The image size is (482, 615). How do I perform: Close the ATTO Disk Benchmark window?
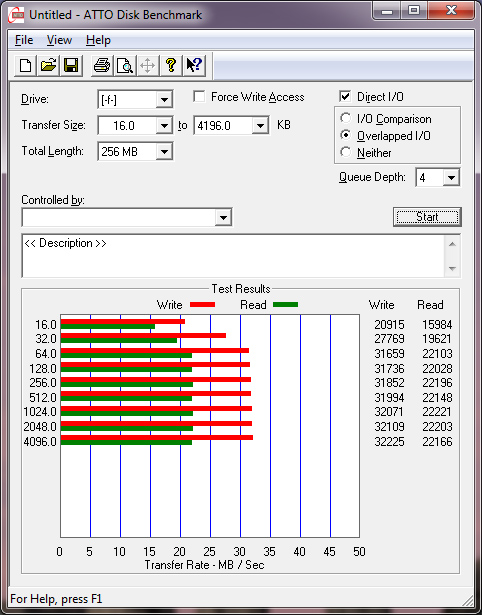451,11
